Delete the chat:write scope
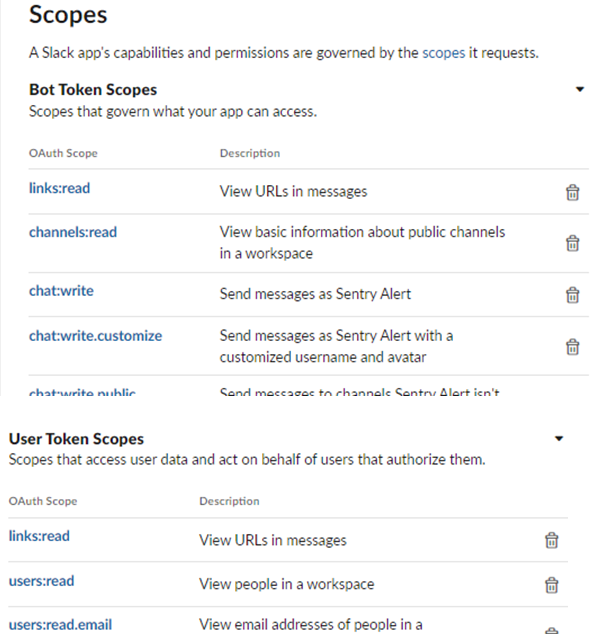The width and height of the screenshot is (591, 634). pyautogui.click(x=572, y=295)
